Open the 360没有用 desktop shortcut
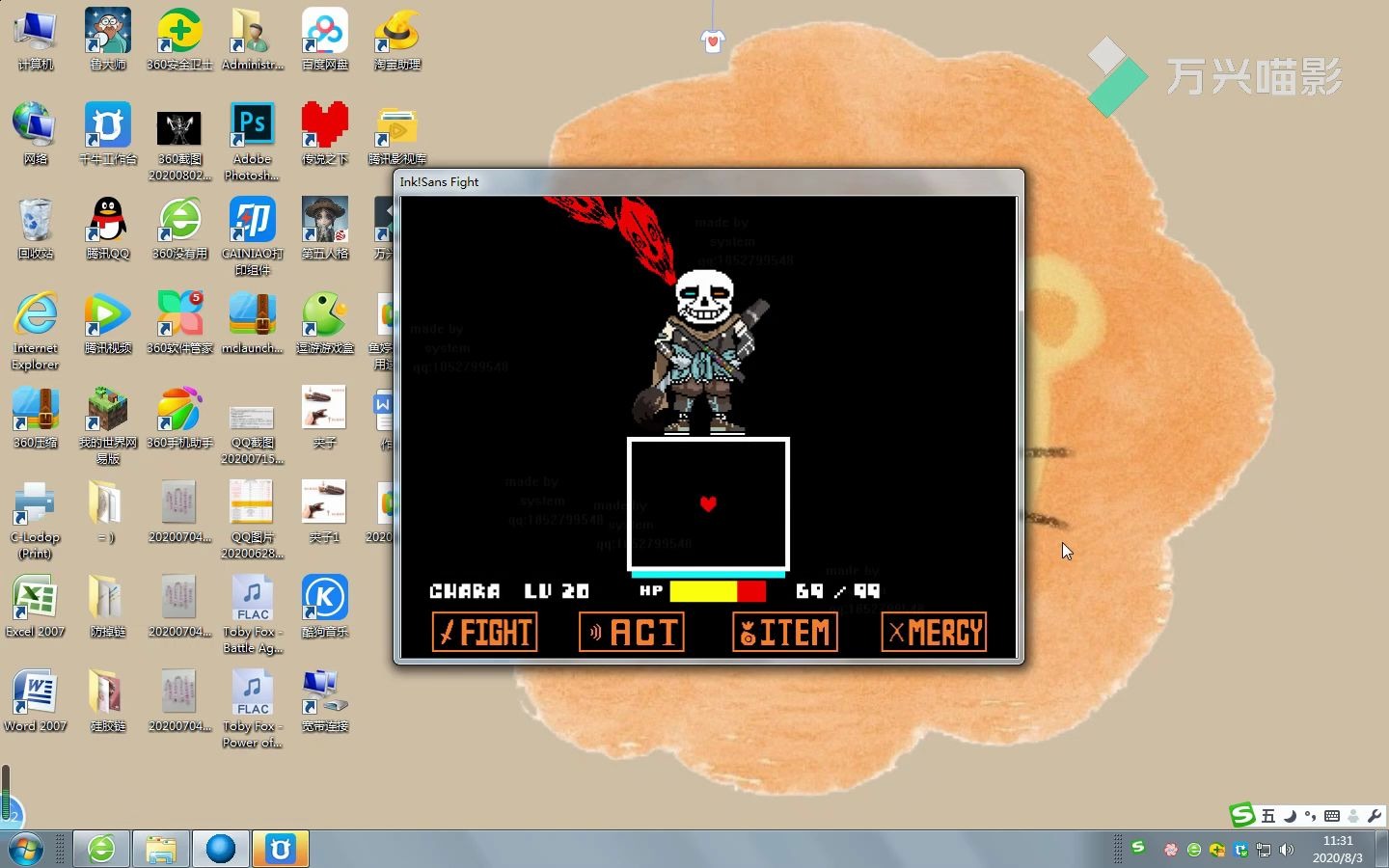 coord(180,230)
